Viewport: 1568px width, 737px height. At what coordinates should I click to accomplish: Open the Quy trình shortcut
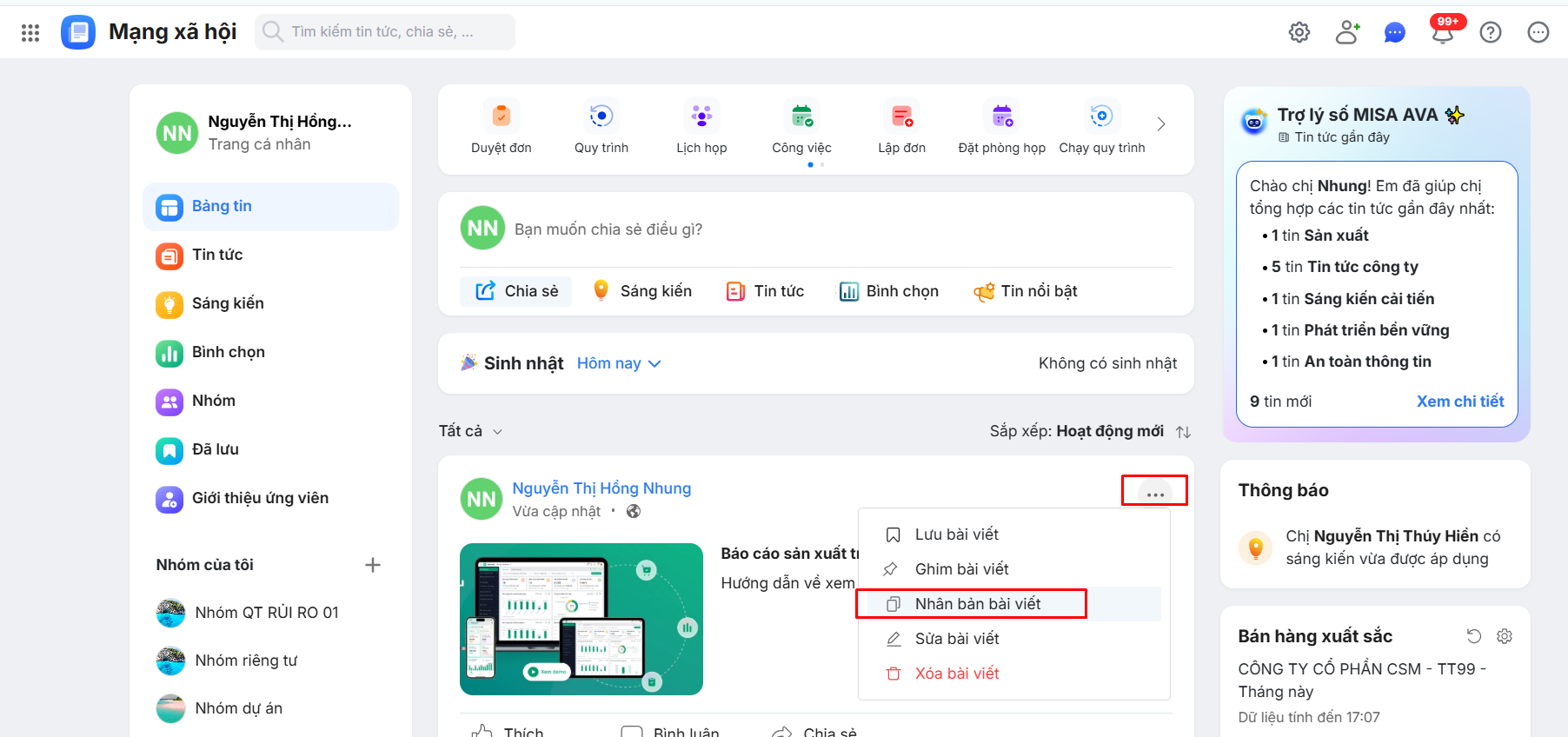(601, 126)
